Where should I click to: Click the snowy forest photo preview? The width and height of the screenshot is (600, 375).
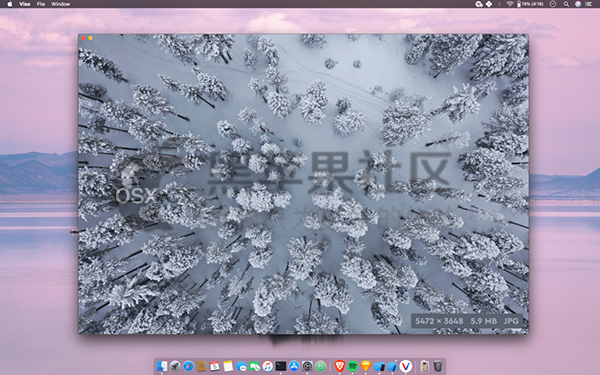click(303, 184)
